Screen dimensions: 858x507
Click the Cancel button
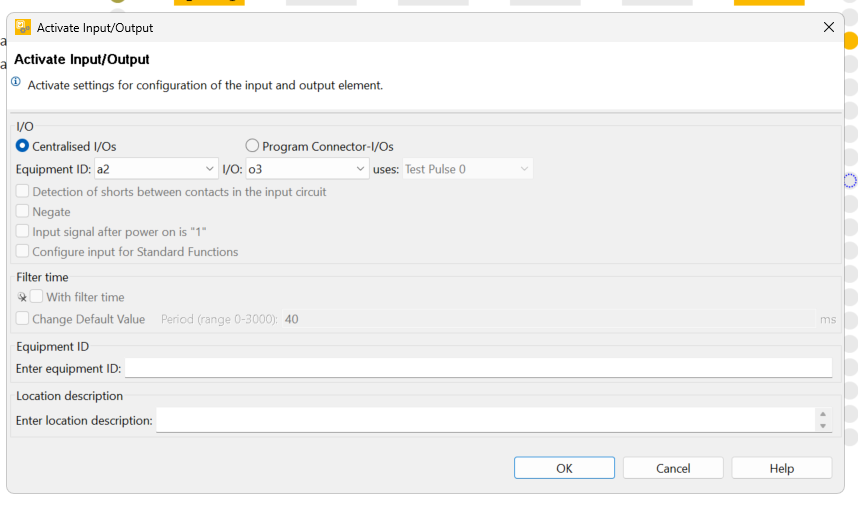click(673, 468)
